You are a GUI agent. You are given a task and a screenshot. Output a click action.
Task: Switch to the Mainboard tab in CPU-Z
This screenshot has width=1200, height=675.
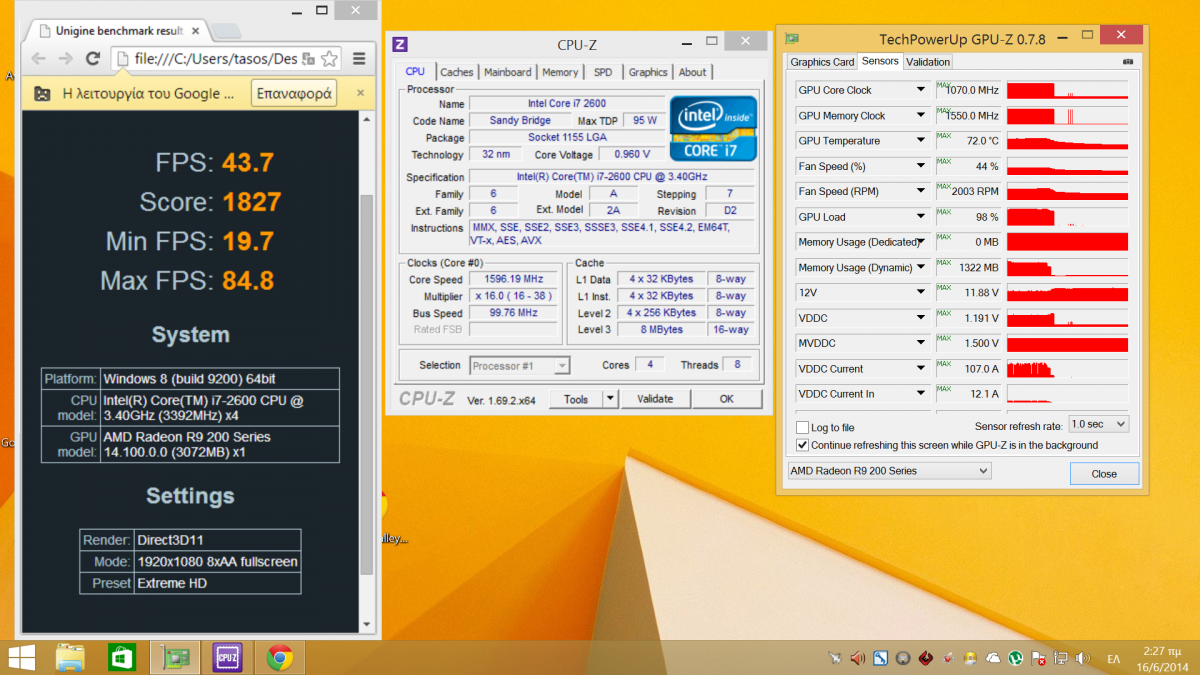508,72
